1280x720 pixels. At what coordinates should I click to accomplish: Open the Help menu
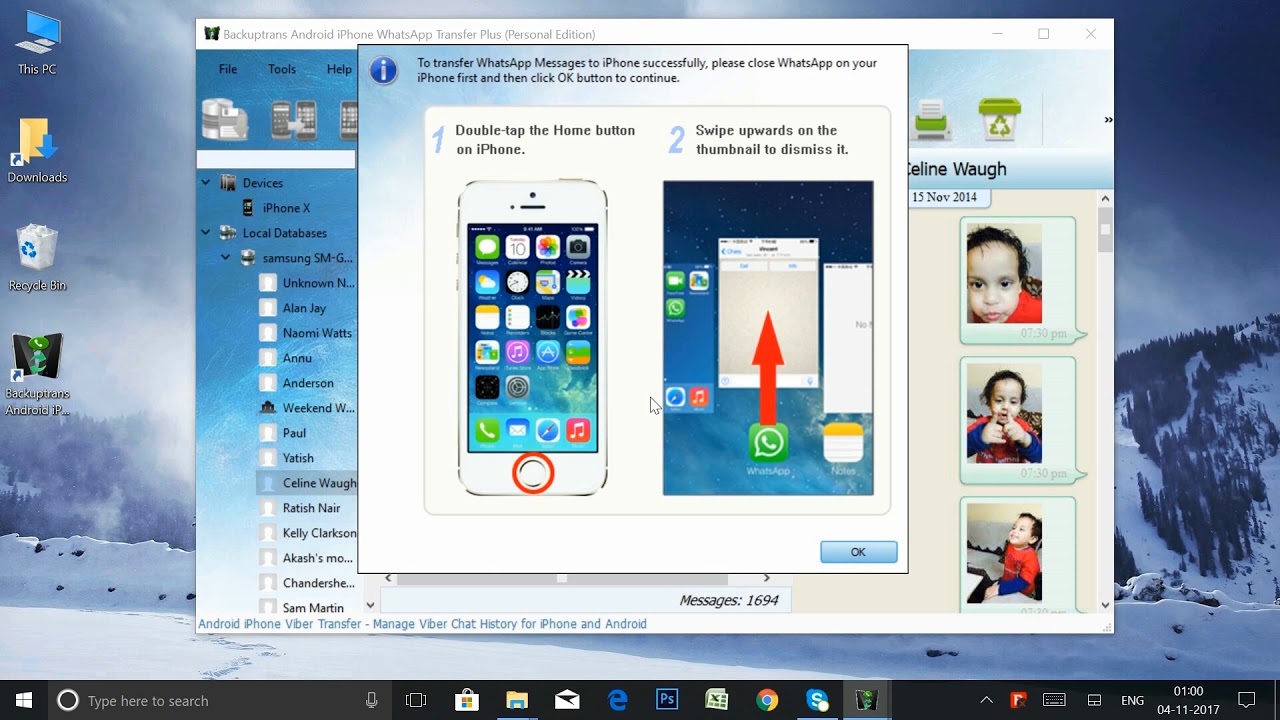point(339,69)
